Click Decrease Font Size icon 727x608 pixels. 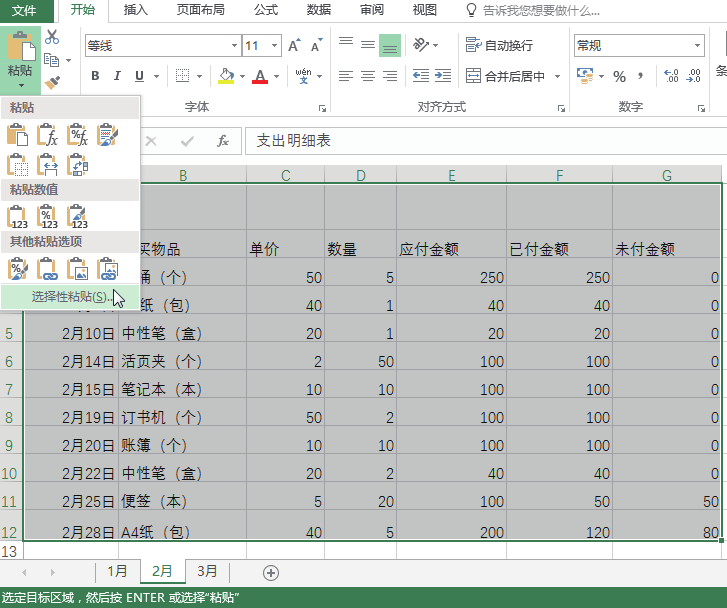coord(317,45)
